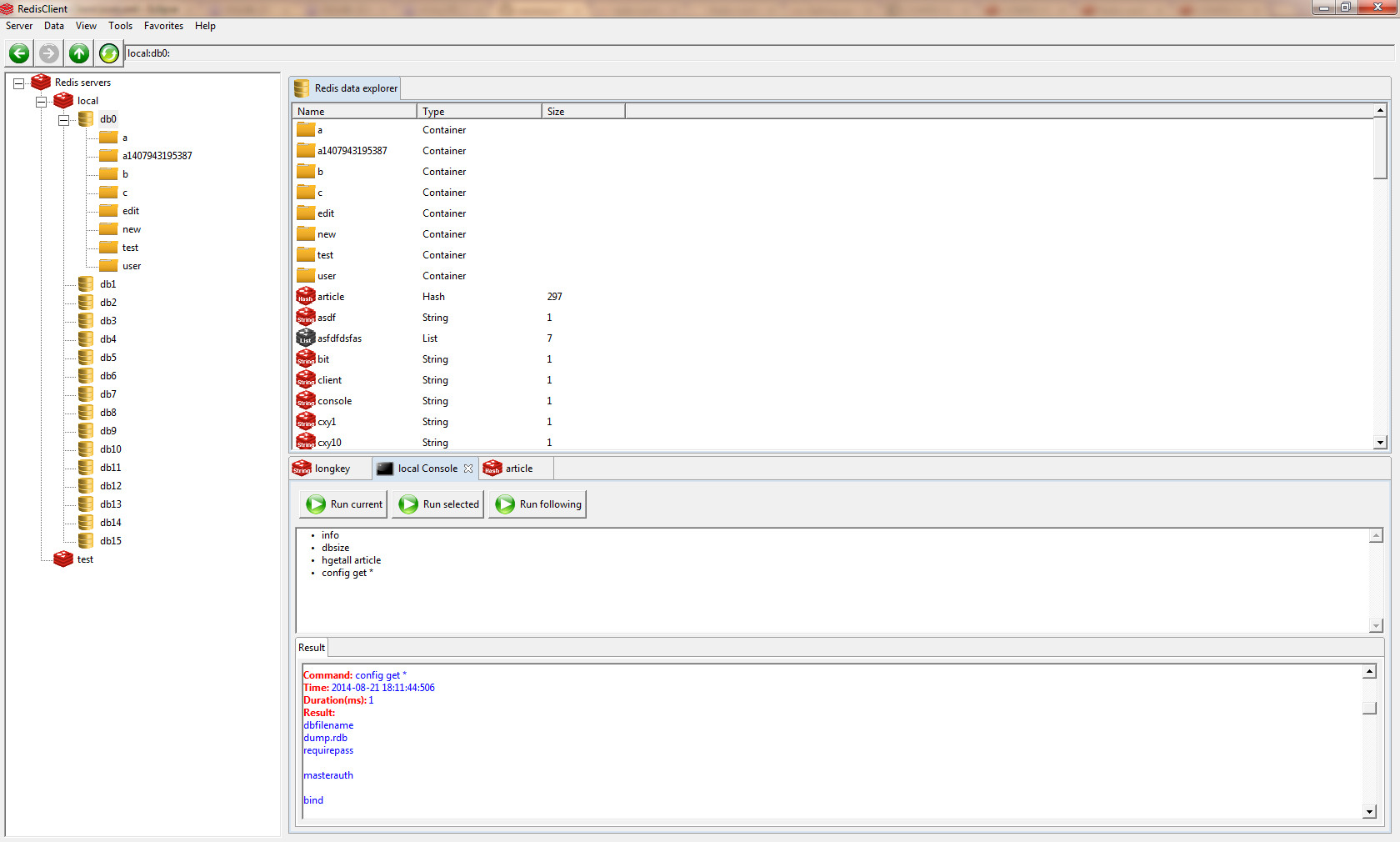
Task: Select the test folder in the tree
Action: coord(130,248)
